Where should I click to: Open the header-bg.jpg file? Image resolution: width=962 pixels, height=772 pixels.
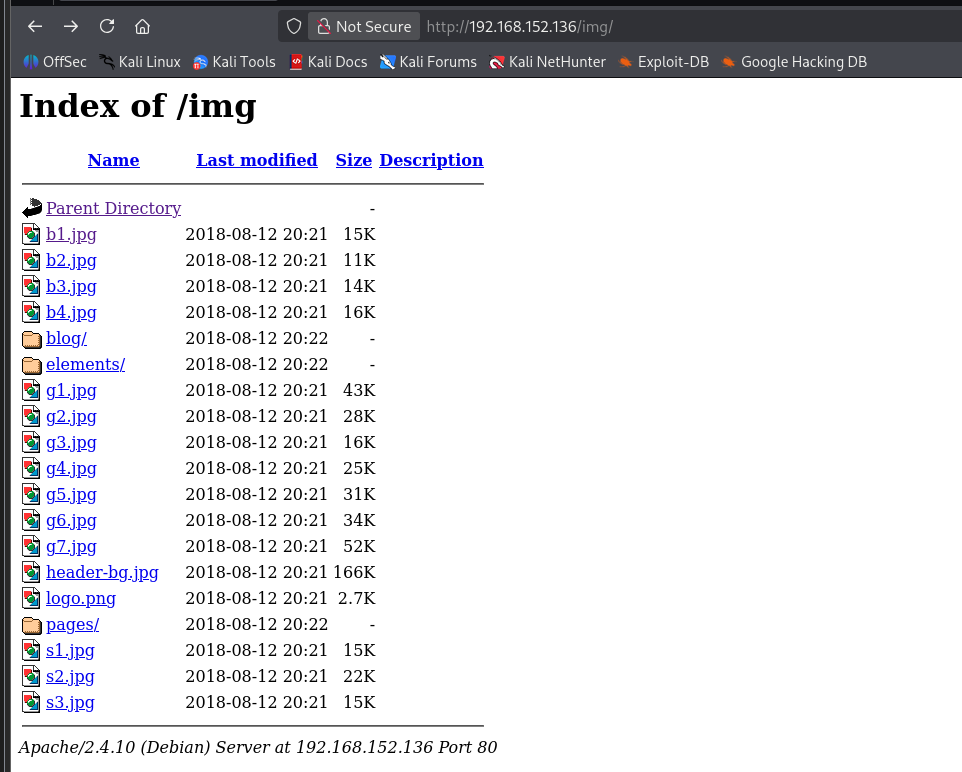(x=102, y=572)
